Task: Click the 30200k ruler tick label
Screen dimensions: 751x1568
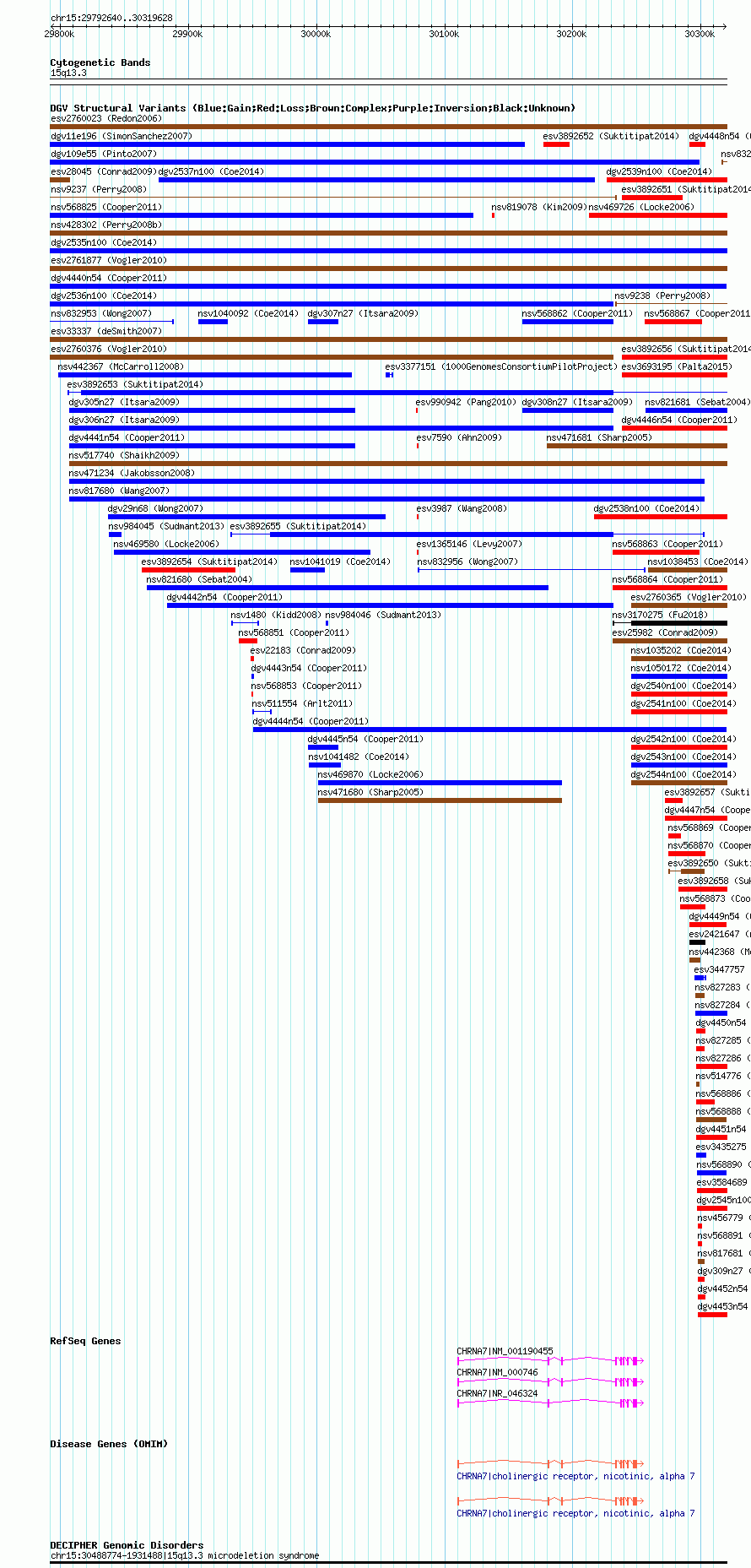Action: [571, 34]
